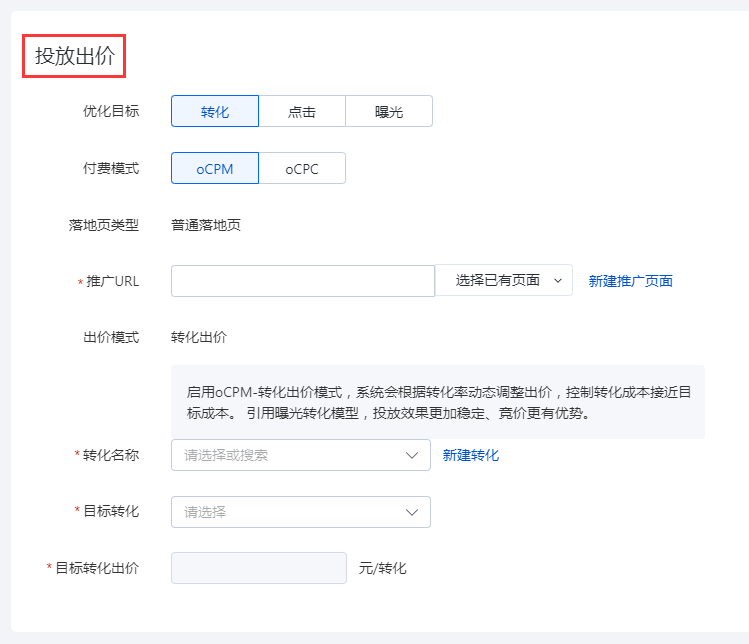This screenshot has width=749, height=644.
Task: Click the 新建转化 link
Action: pyautogui.click(x=471, y=455)
